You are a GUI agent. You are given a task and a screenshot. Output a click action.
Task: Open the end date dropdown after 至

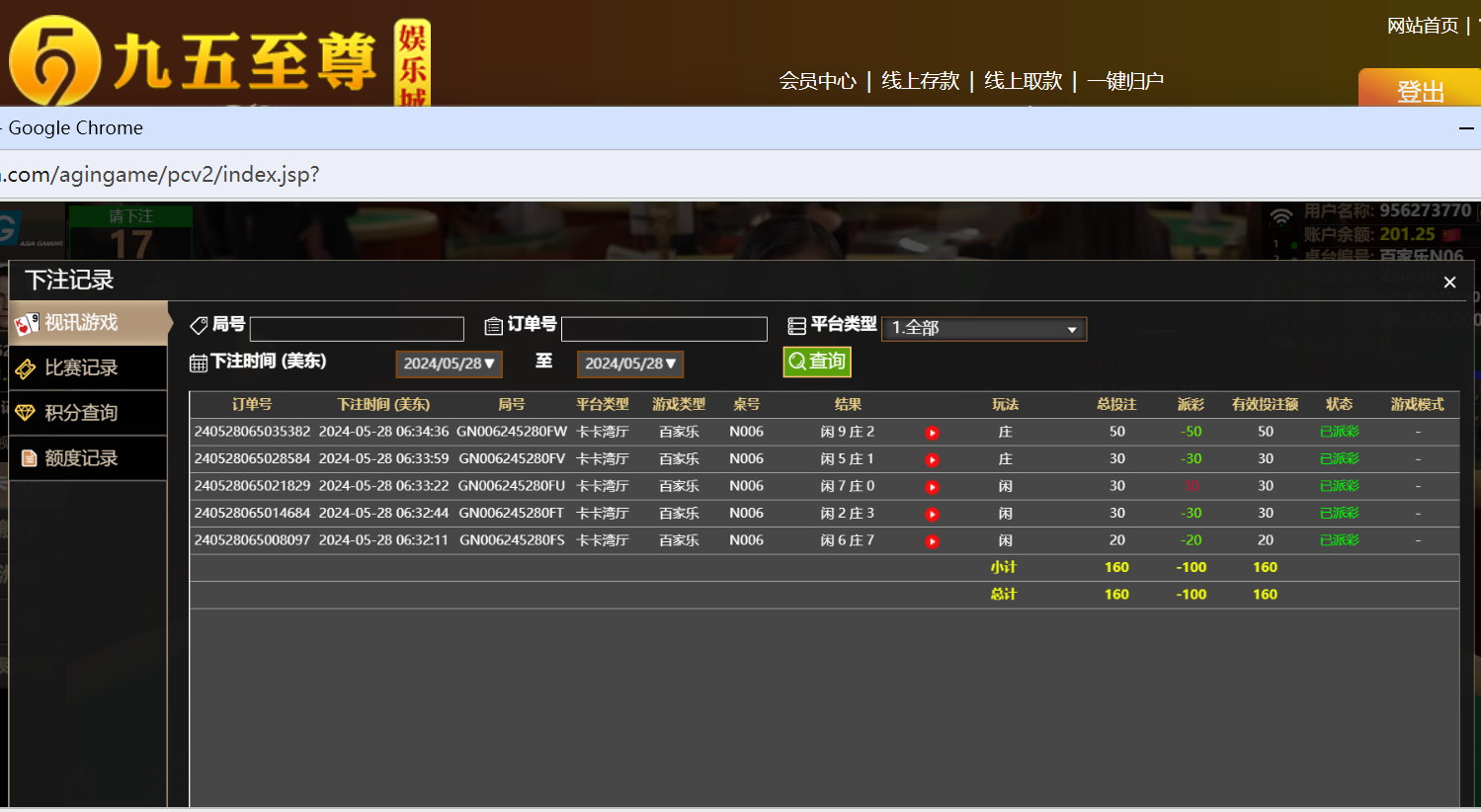[630, 364]
